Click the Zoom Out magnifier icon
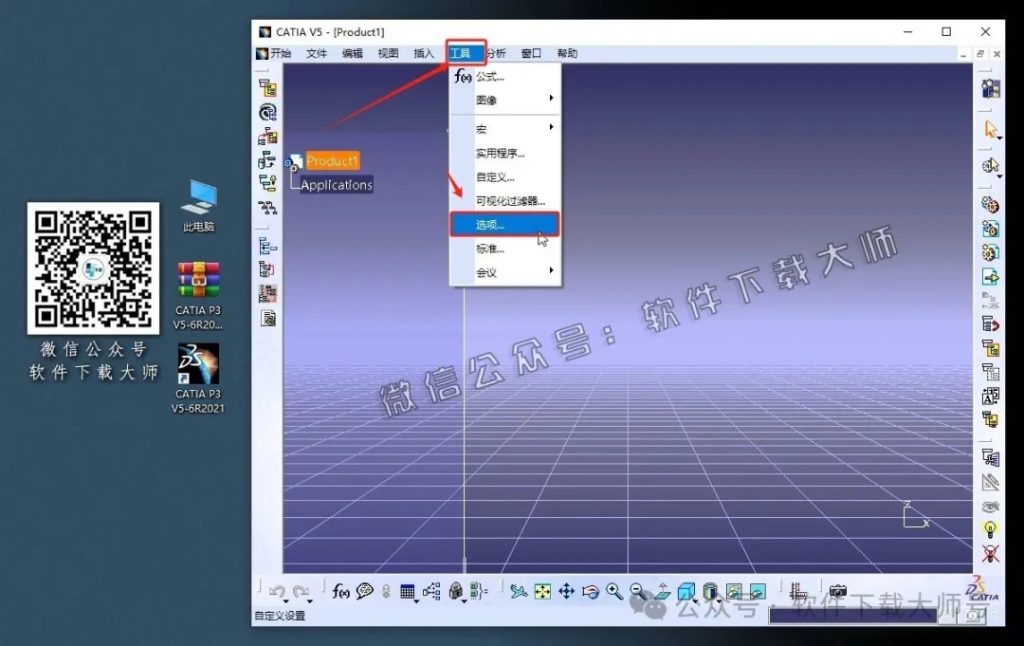Image resolution: width=1024 pixels, height=646 pixels. [x=636, y=591]
